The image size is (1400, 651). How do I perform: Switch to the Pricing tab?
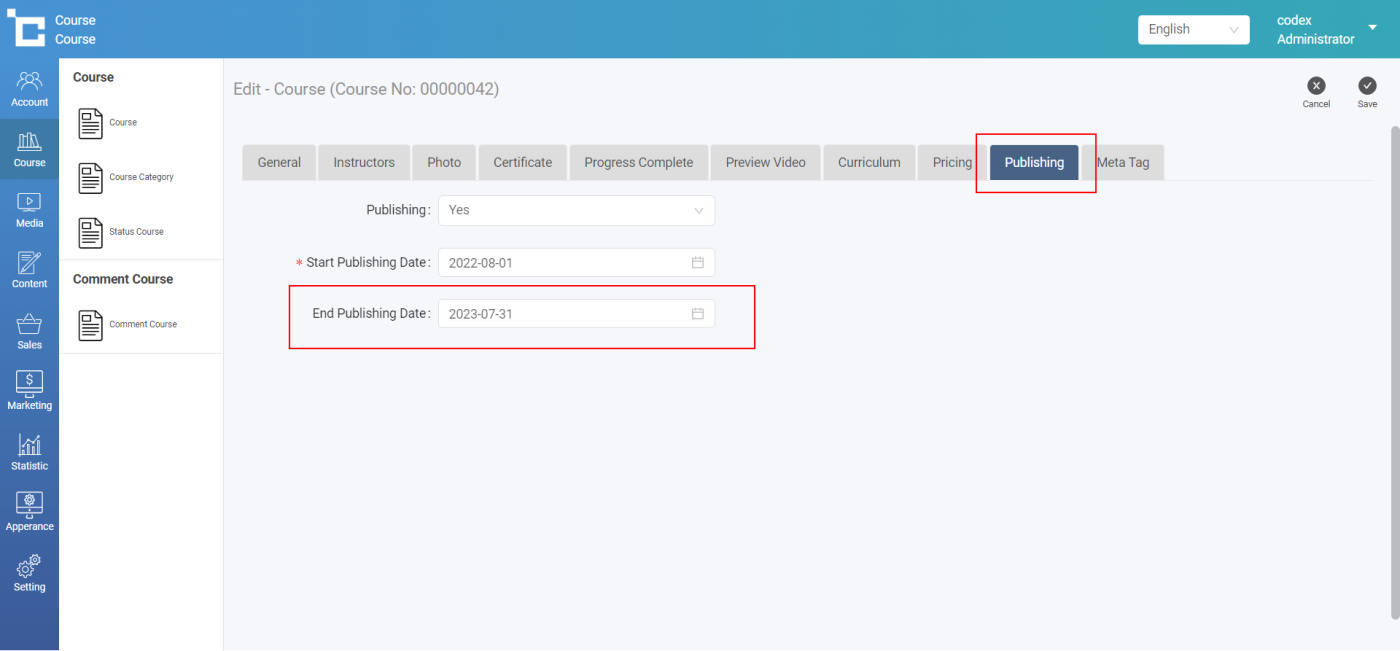951,163
